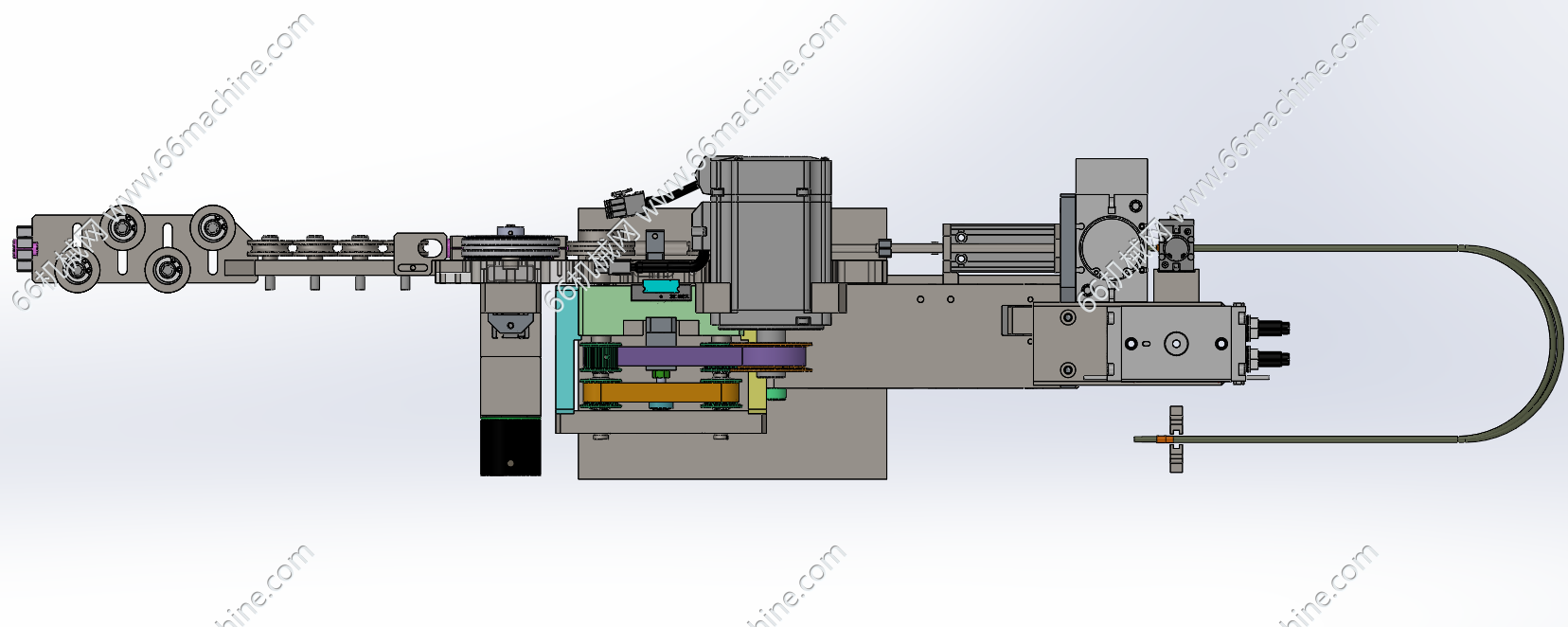Select the magenta fastener at far left end
The height and width of the screenshot is (627, 1568).
pyautogui.click(x=23, y=249)
